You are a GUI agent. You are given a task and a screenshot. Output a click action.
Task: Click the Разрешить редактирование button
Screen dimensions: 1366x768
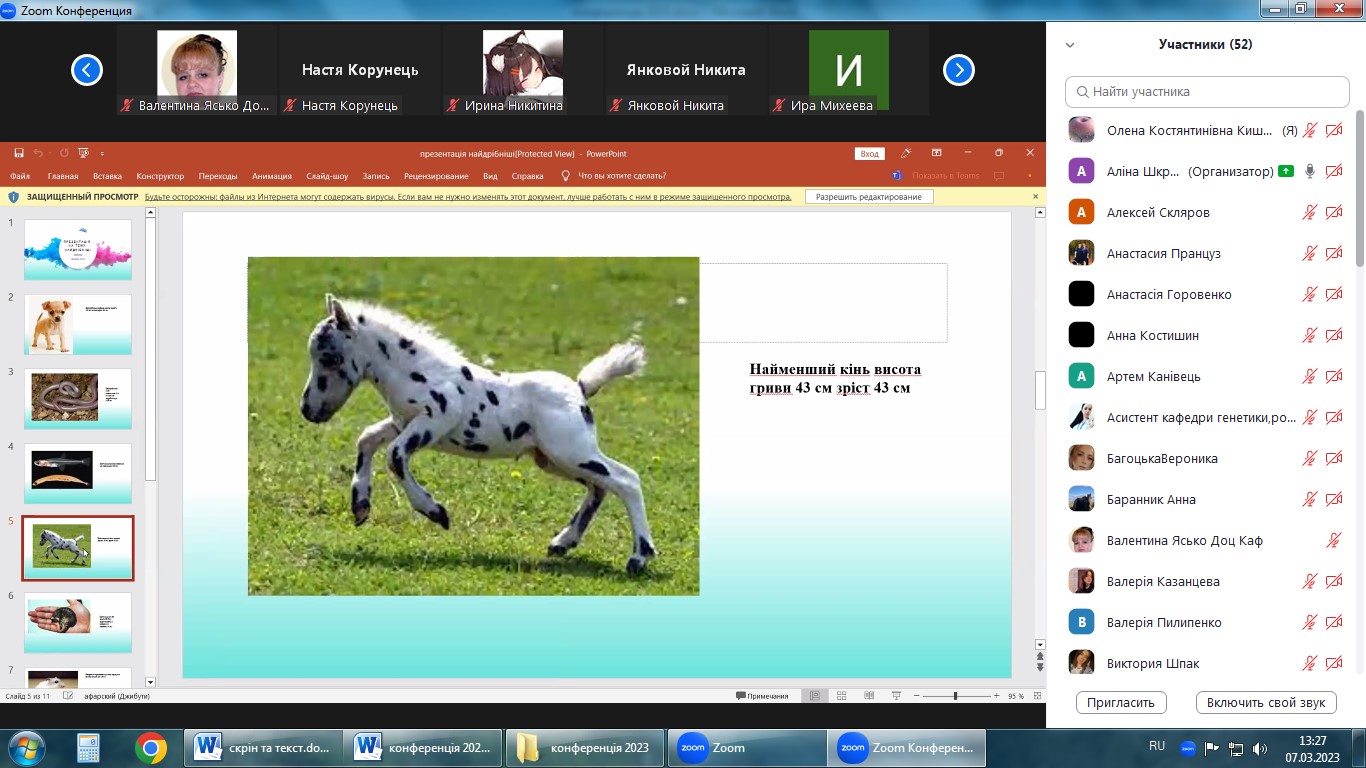point(869,197)
